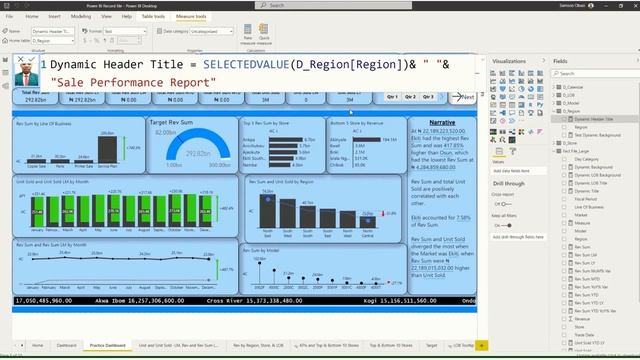
Task: Click the percent format icon
Action: pyautogui.click(x=96, y=40)
